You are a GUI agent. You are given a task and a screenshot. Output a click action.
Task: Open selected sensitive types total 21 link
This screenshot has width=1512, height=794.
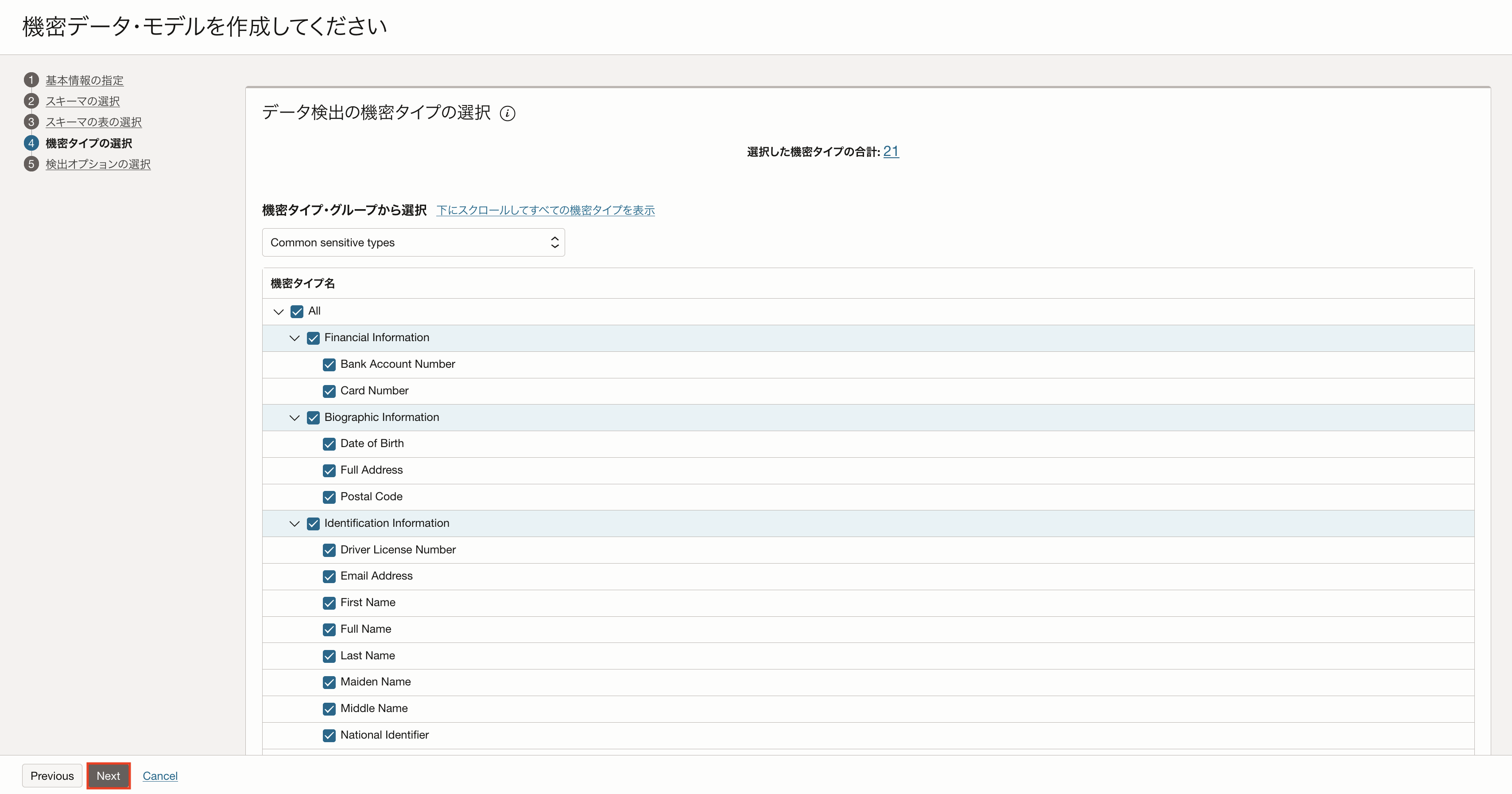pos(890,151)
